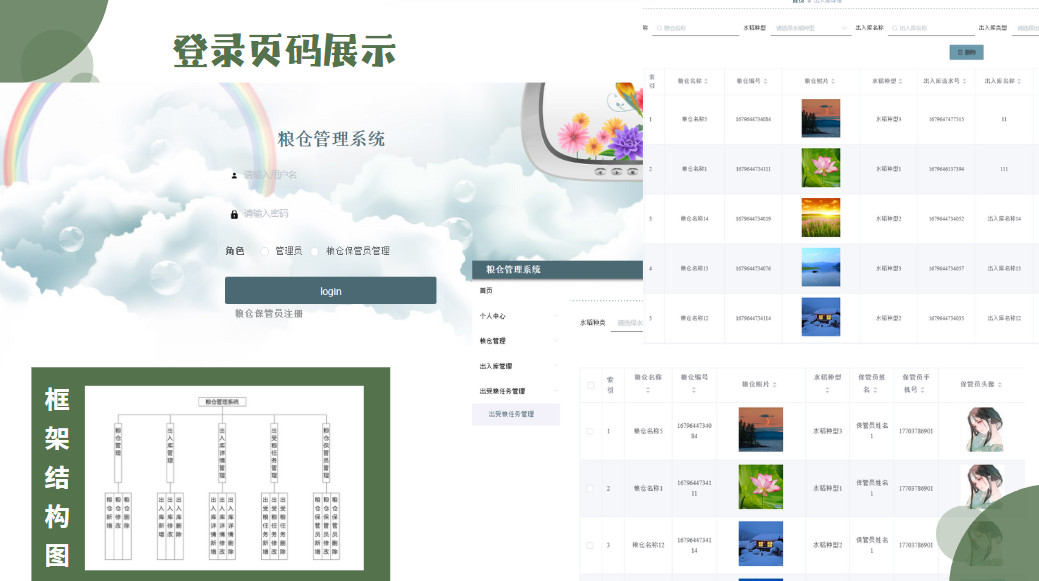Sort the 水稻种型 column in the 出入库 table
The height and width of the screenshot is (581, 1039).
(900, 81)
